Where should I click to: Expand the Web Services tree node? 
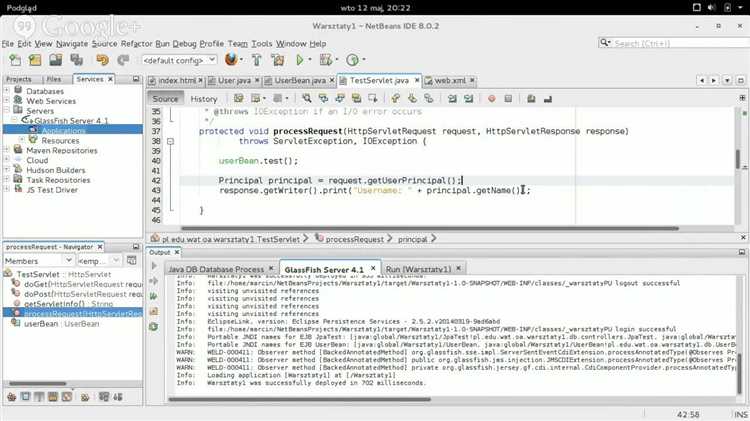pyautogui.click(x=8, y=101)
